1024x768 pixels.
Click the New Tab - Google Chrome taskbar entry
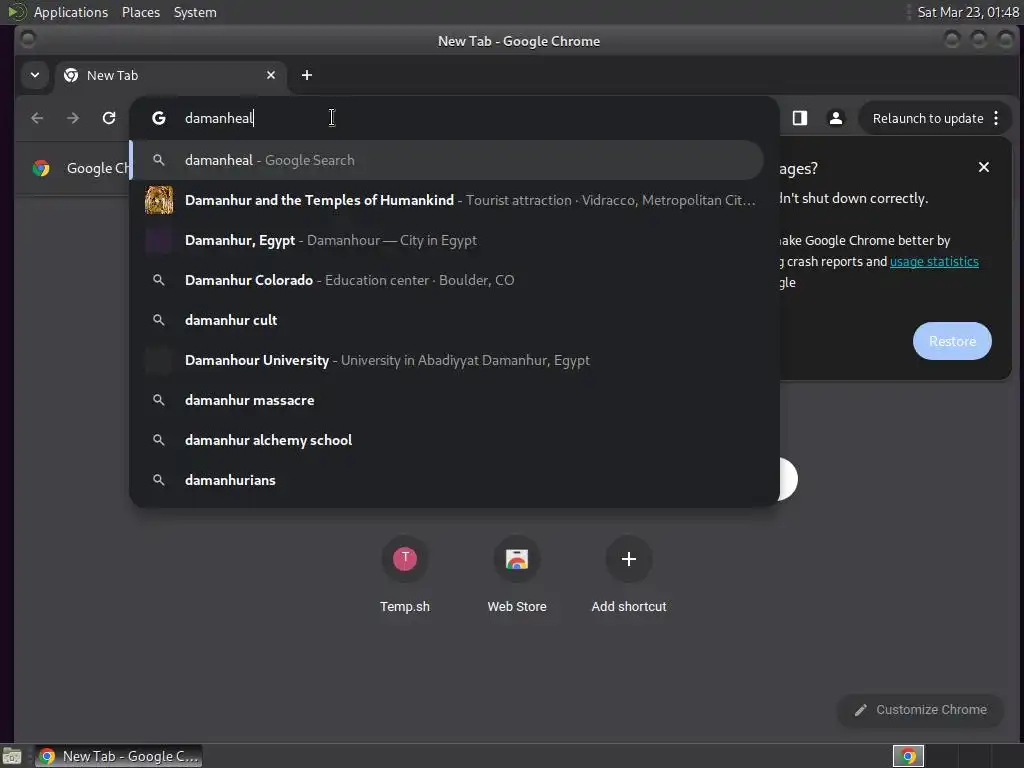tap(118, 756)
